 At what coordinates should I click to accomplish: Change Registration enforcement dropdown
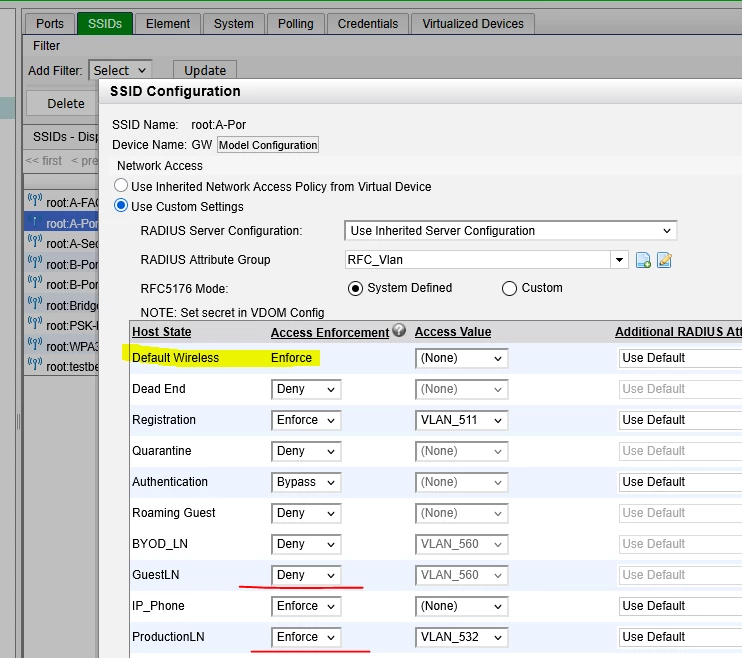click(x=306, y=420)
